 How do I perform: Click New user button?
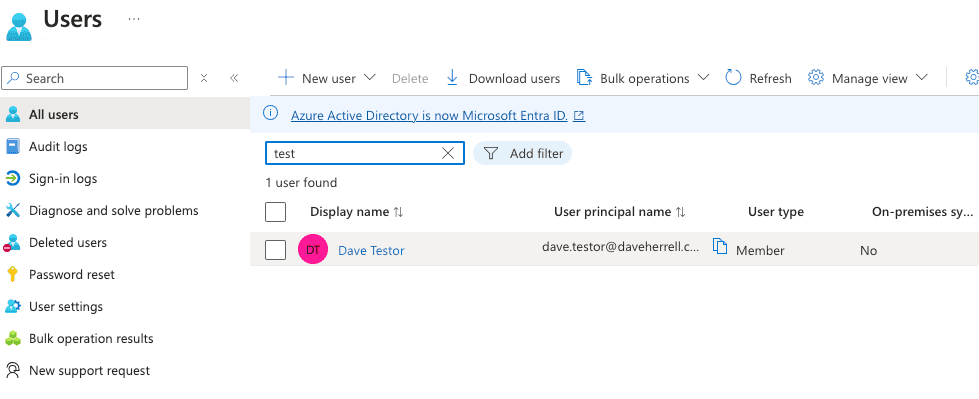[x=327, y=78]
